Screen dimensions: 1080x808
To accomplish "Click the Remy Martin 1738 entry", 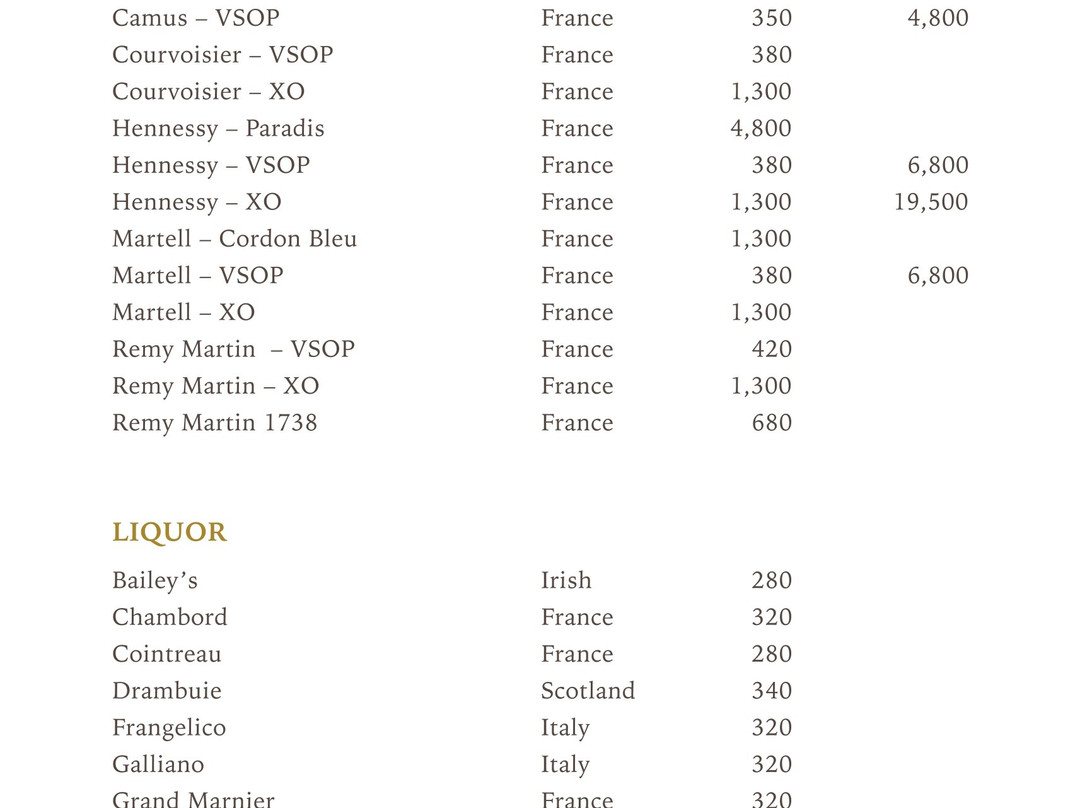I will (x=214, y=423).
